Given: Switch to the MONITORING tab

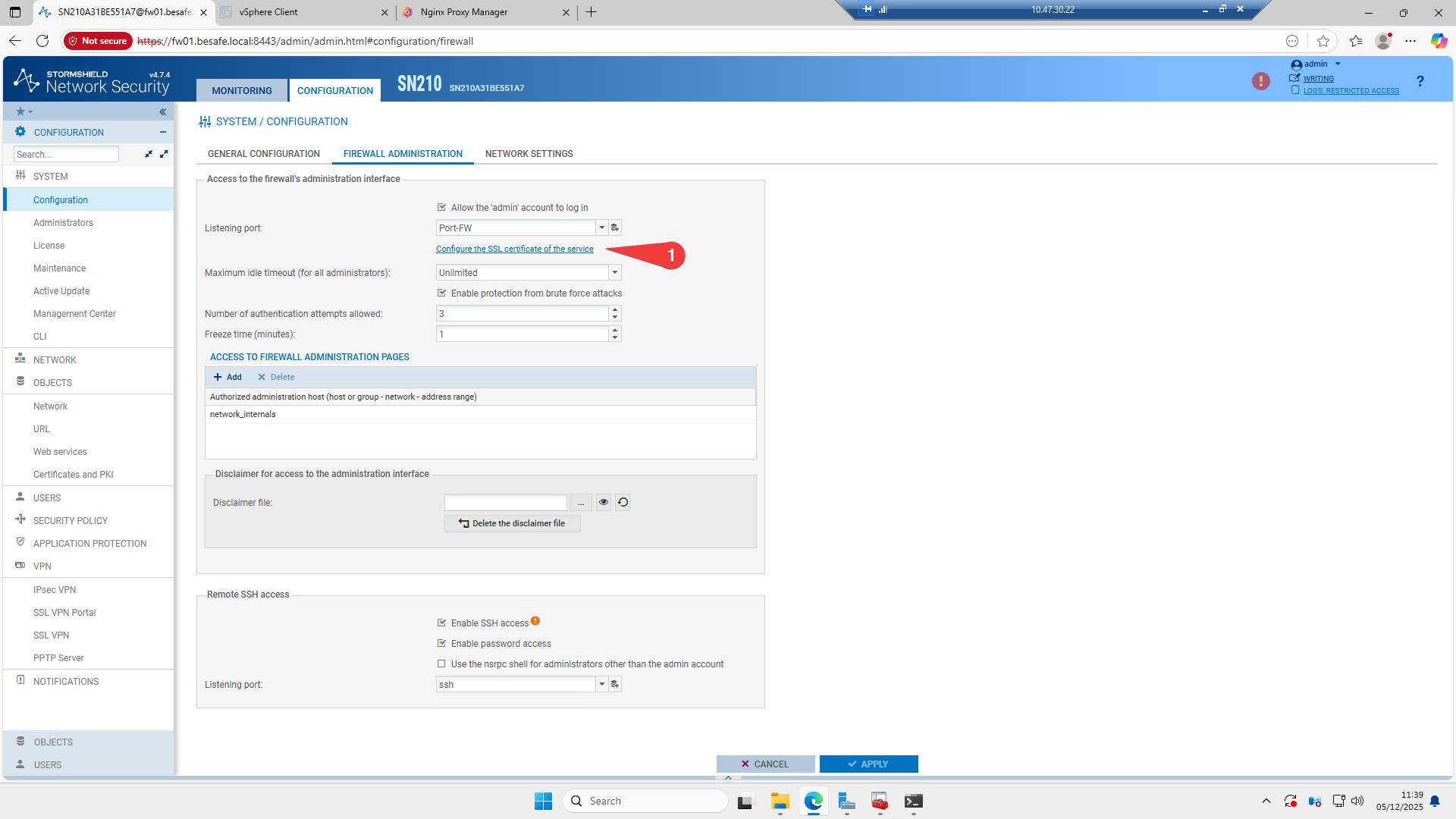Looking at the screenshot, I should point(242,90).
